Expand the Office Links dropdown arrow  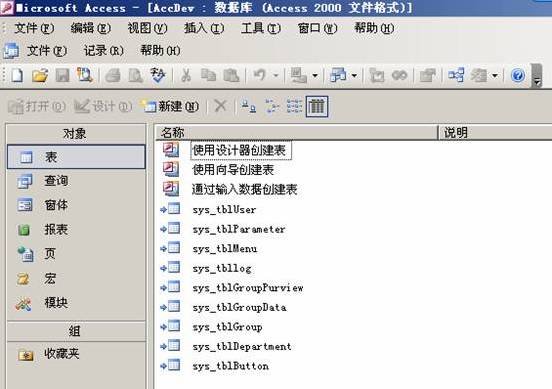coord(315,75)
